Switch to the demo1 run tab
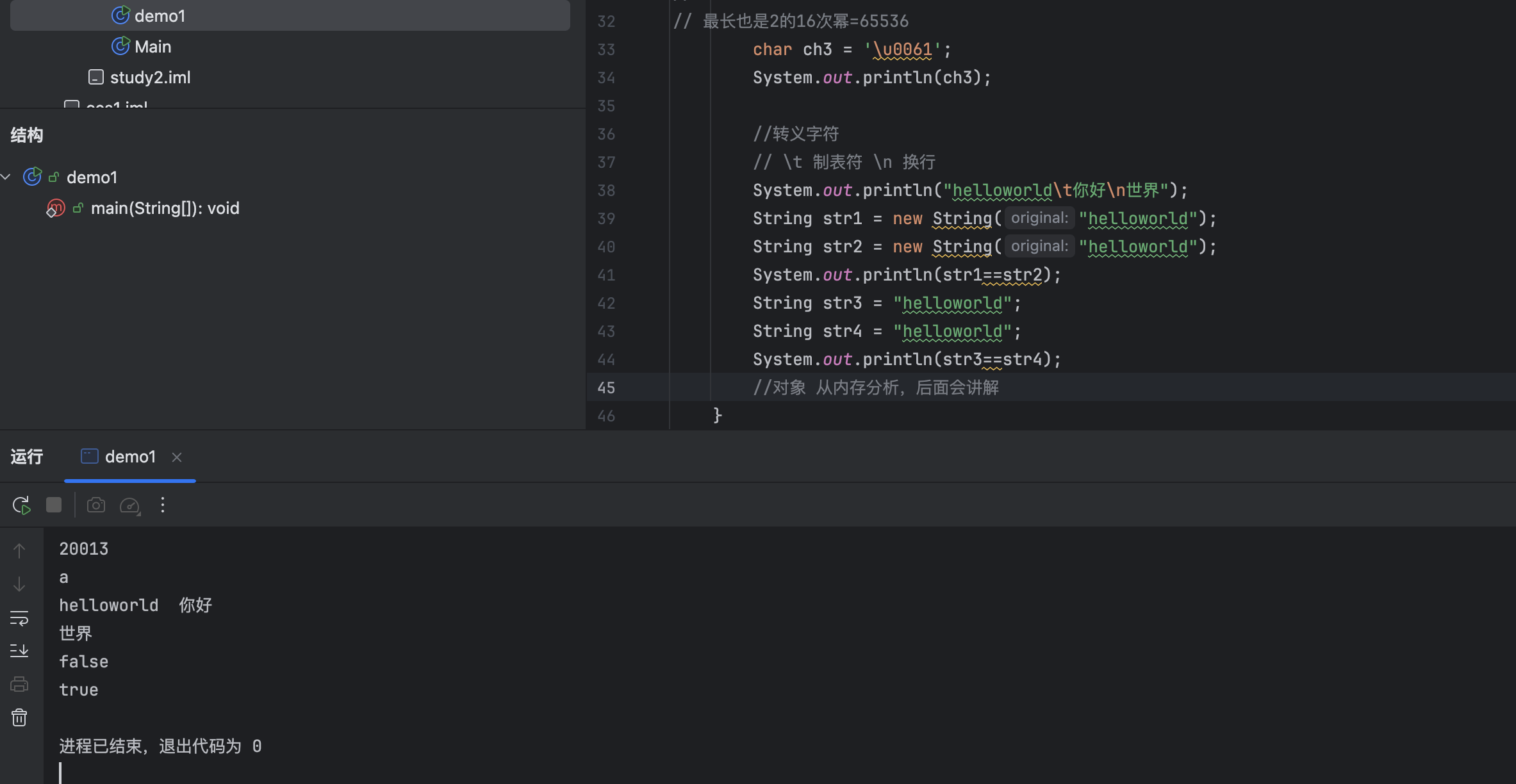1516x784 pixels. pos(129,457)
